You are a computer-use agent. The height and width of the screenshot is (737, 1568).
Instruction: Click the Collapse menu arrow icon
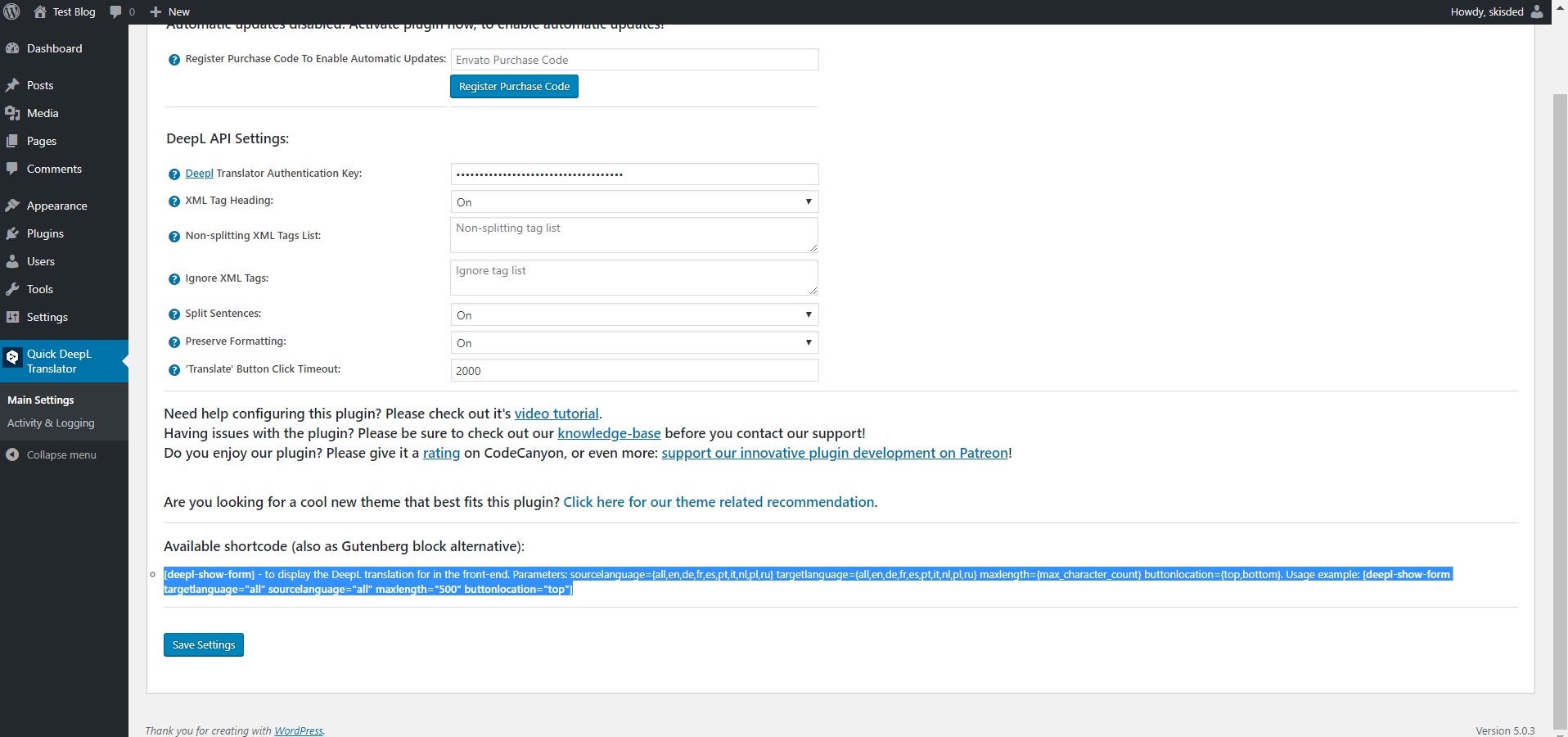12,454
